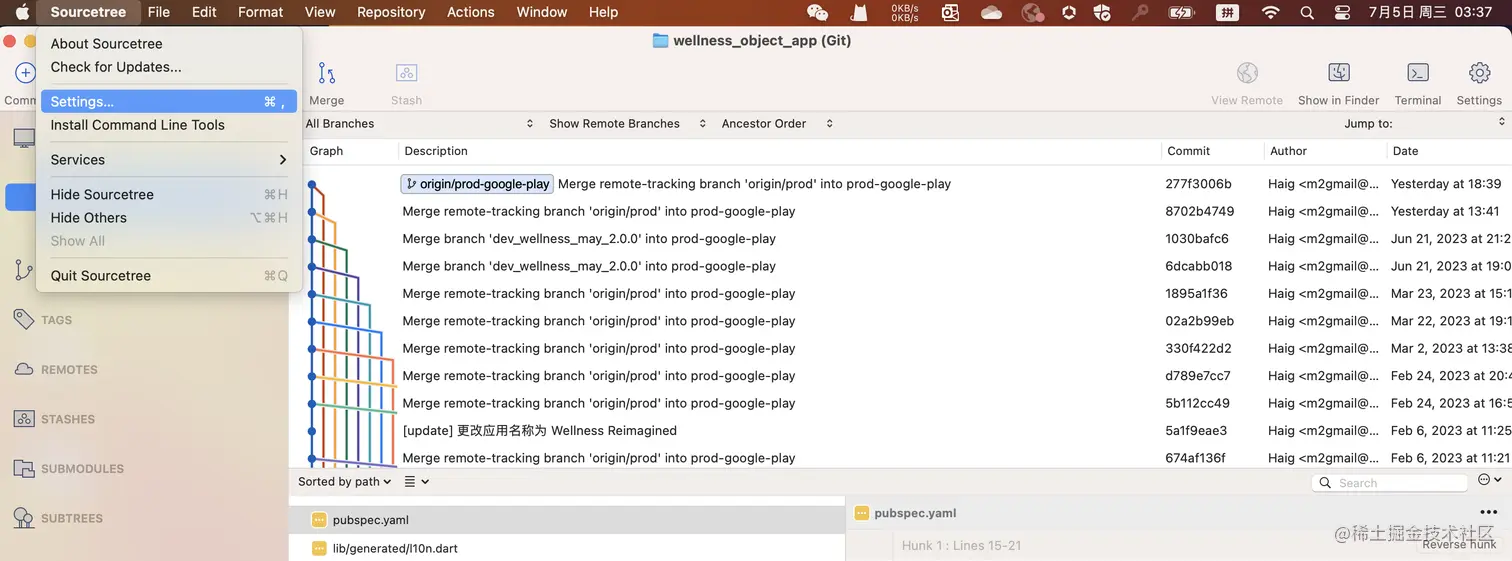Open the All Branches dropdown

point(420,124)
